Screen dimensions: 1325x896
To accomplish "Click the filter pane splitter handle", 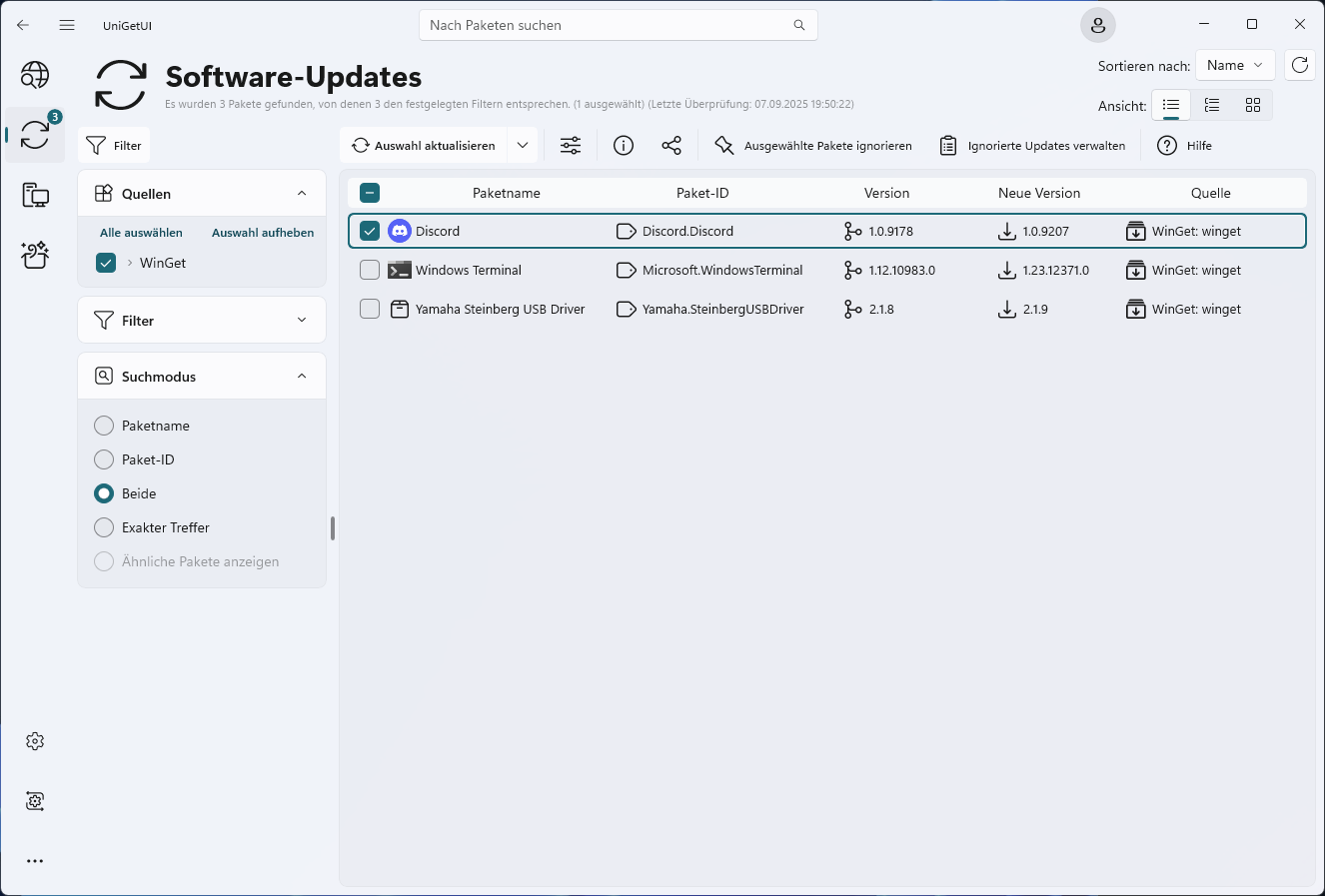I will click(332, 528).
